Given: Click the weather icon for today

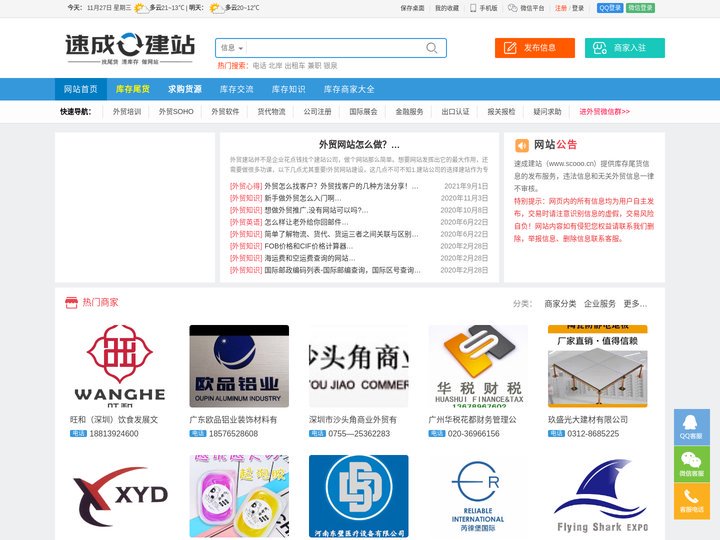Looking at the screenshot, I should [140, 8].
